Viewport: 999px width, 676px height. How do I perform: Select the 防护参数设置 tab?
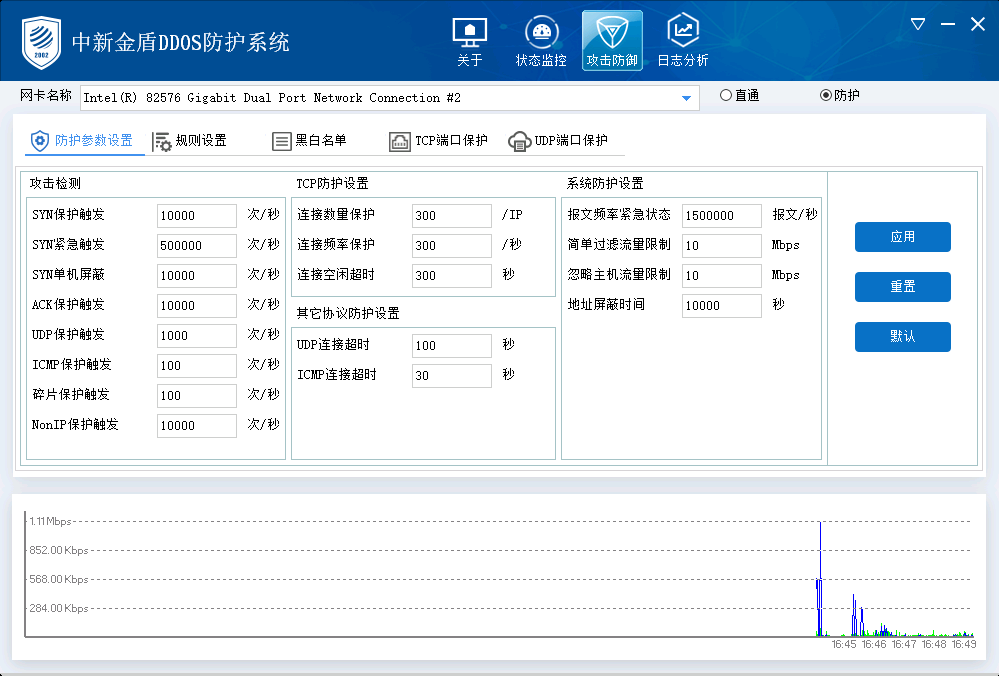tap(82, 141)
